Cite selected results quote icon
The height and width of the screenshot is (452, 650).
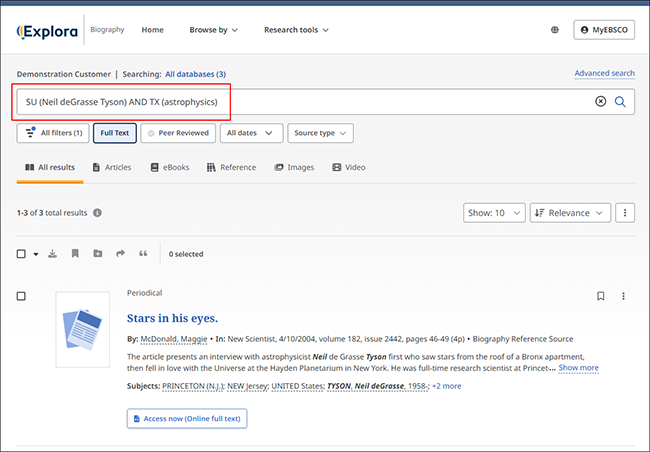[143, 253]
